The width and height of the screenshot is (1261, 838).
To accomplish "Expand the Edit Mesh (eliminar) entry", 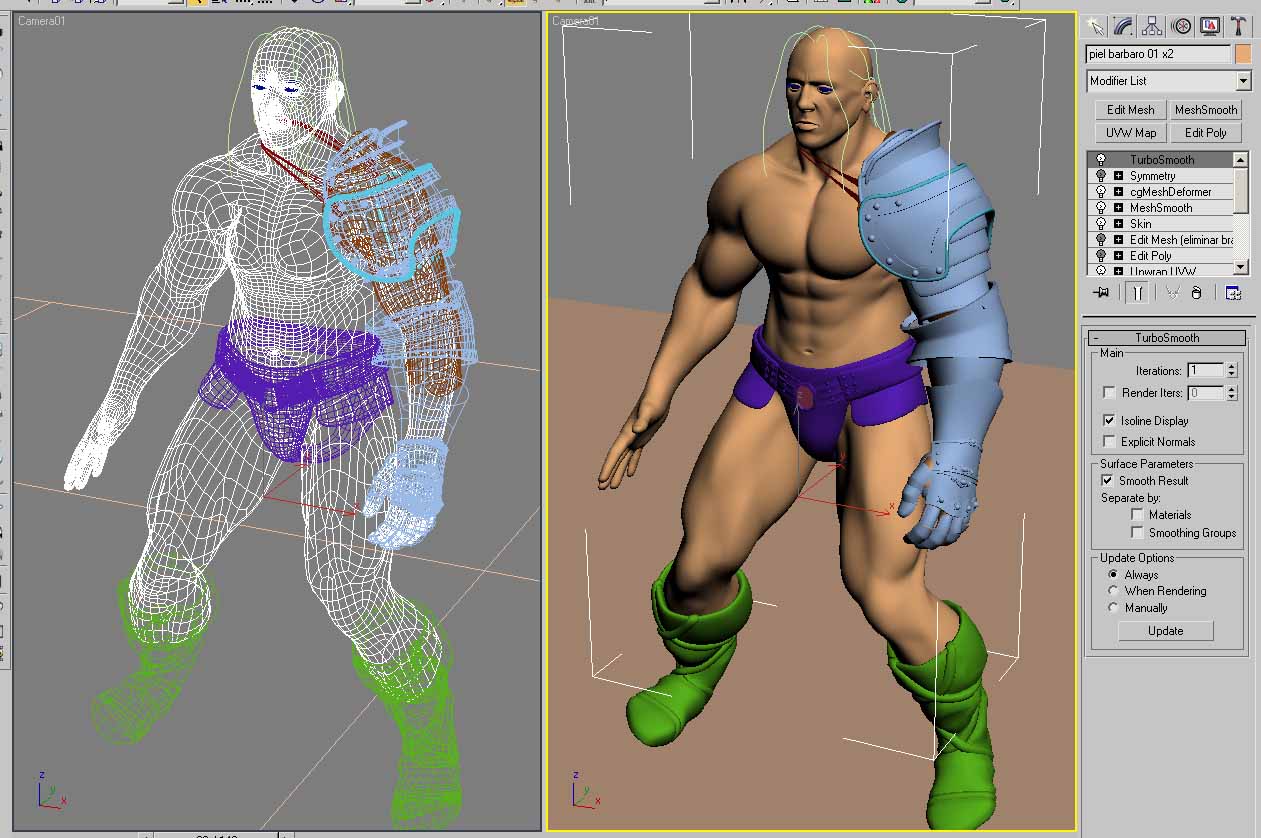I will 1118,240.
